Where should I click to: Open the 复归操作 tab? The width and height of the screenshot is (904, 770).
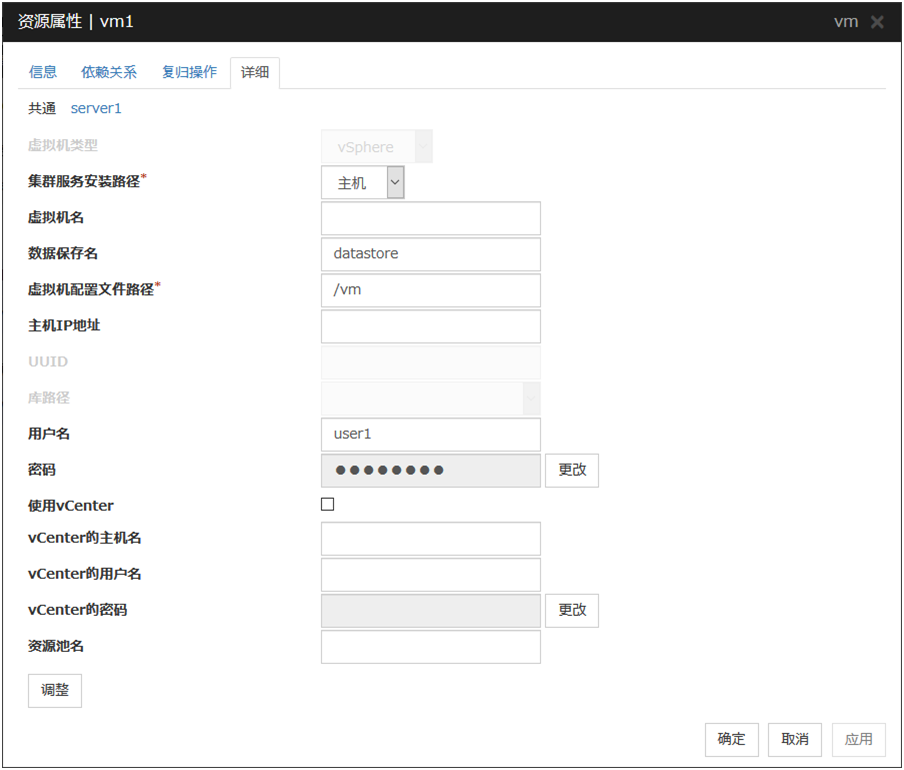(x=189, y=72)
